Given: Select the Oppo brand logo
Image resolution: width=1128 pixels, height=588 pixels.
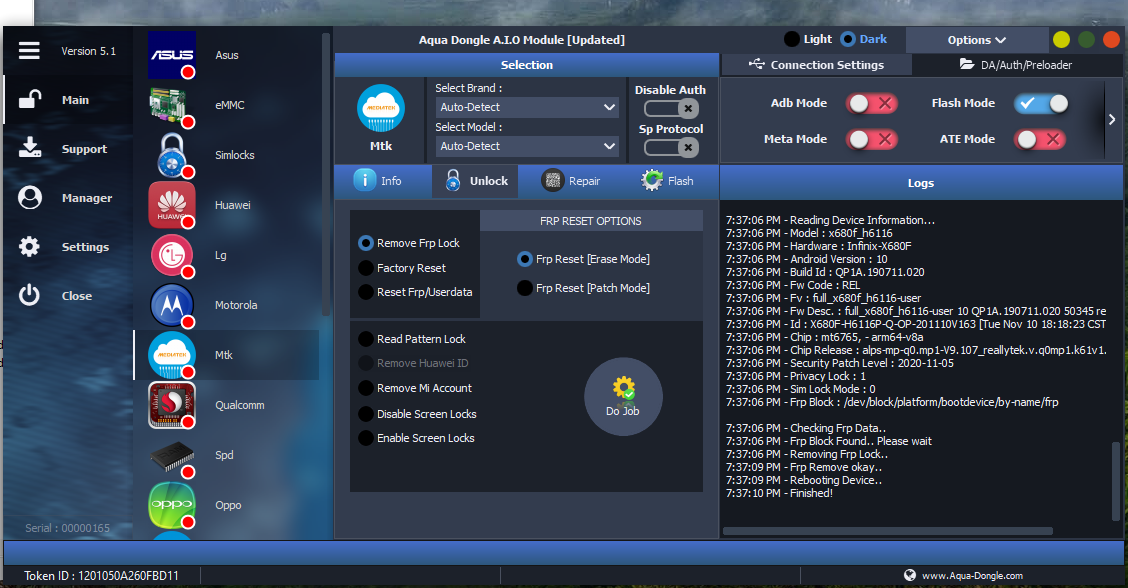Looking at the screenshot, I should (x=172, y=505).
